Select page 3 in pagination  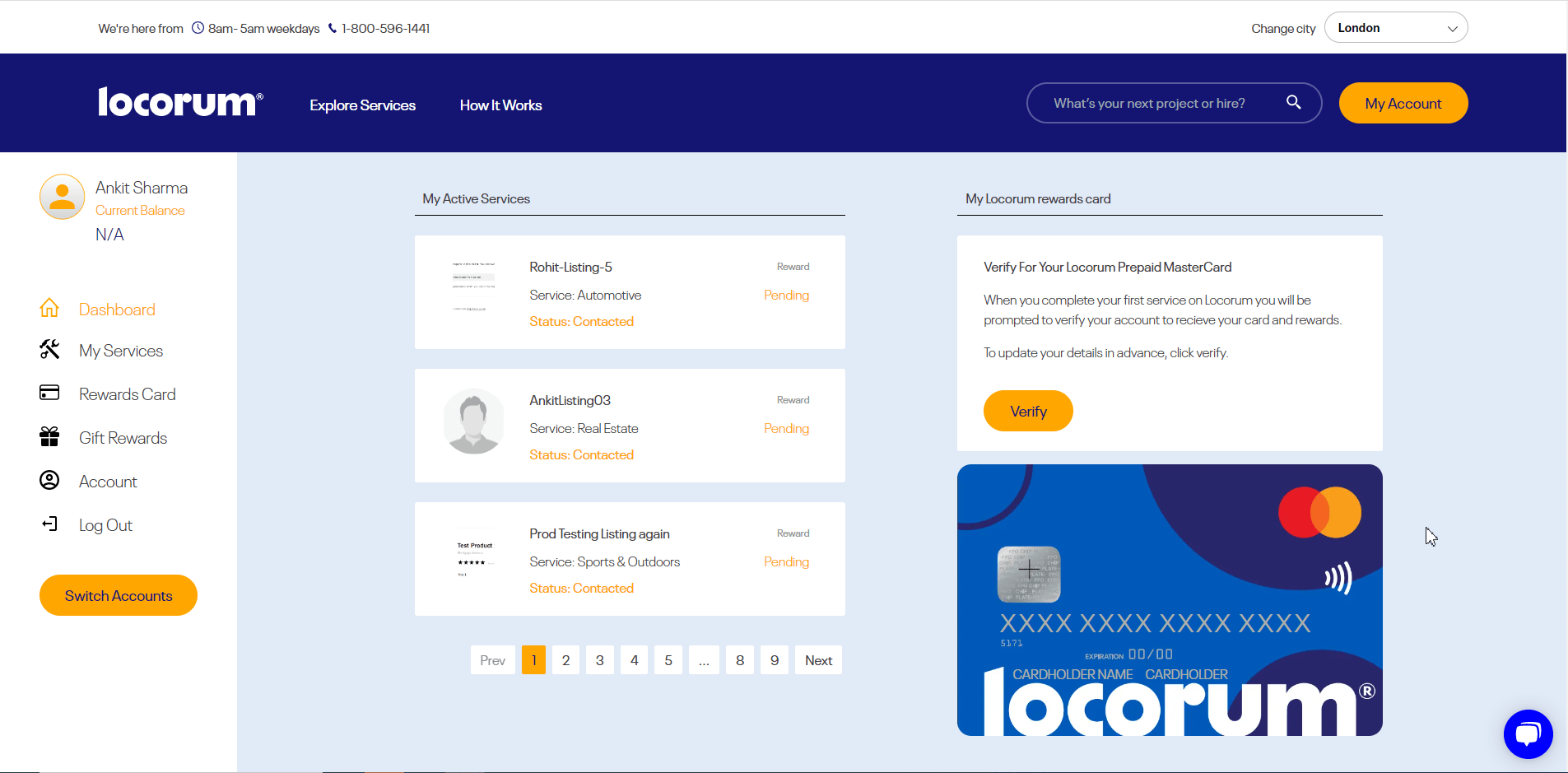tap(600, 660)
